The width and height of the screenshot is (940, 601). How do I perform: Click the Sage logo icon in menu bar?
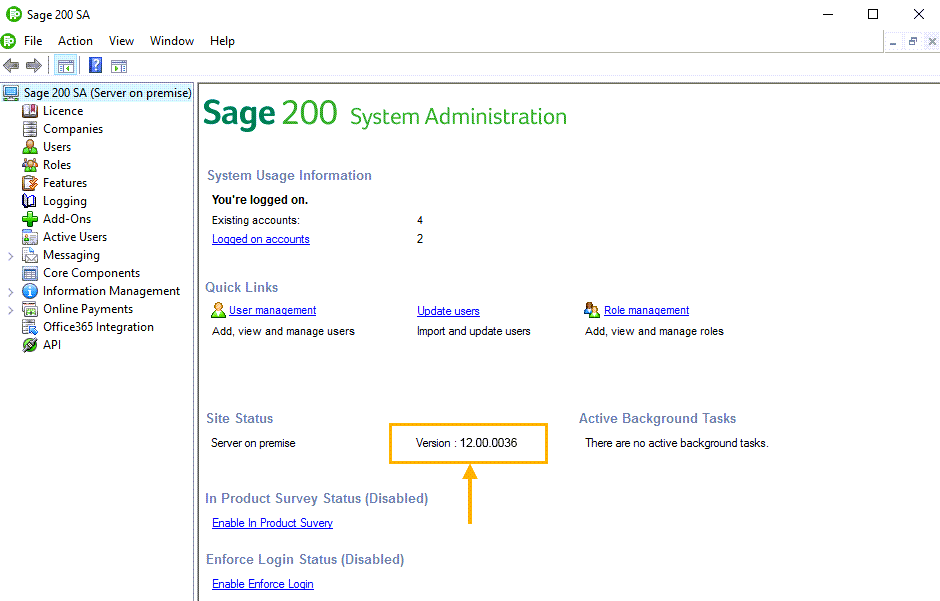tap(8, 41)
